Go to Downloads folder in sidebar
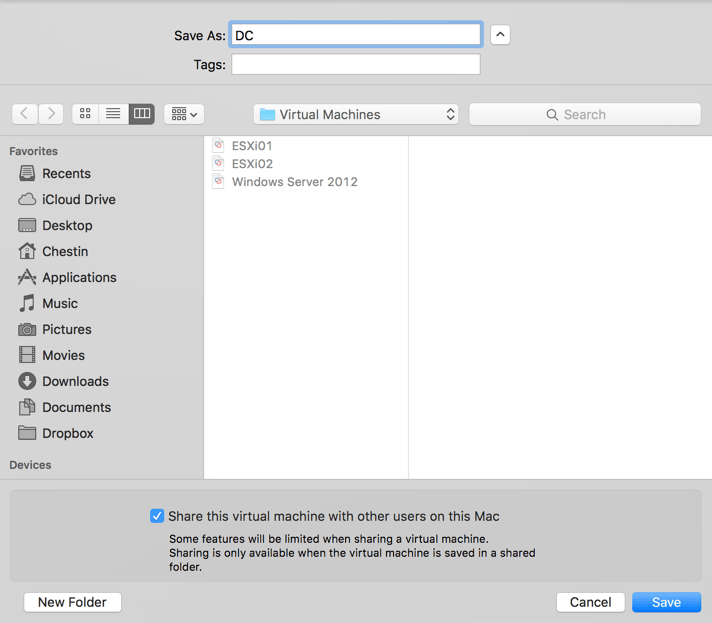712x623 pixels. [75, 382]
